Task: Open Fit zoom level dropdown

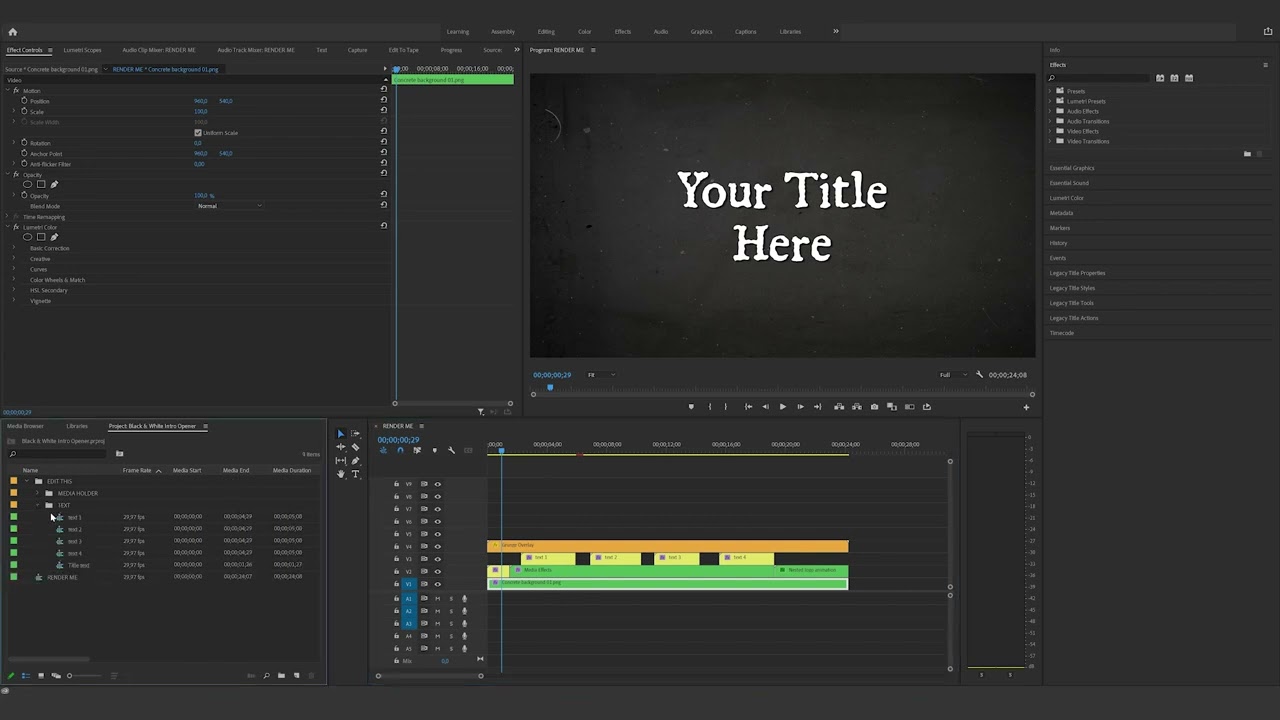Action: [x=601, y=375]
